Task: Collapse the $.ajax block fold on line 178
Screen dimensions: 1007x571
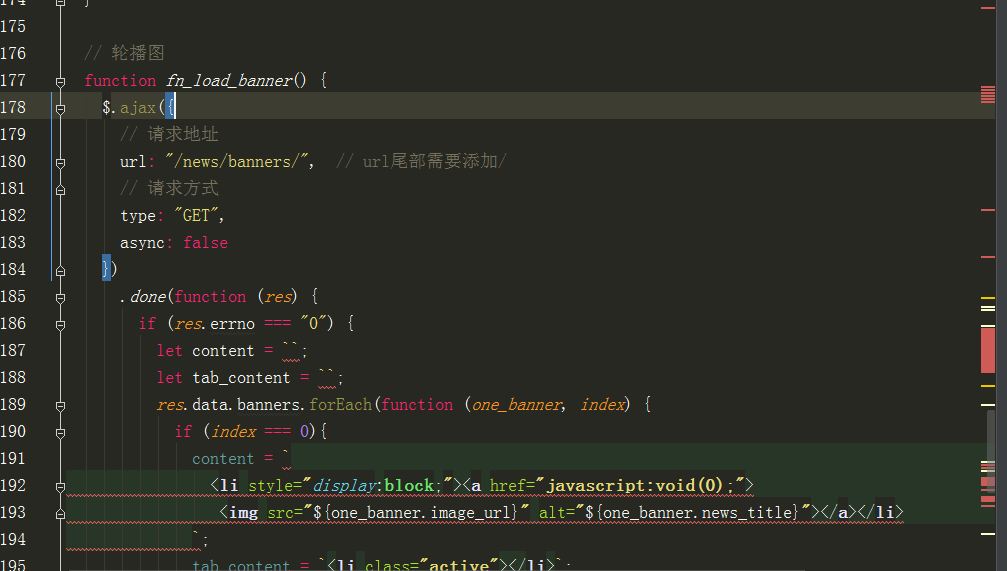Action: (60, 109)
